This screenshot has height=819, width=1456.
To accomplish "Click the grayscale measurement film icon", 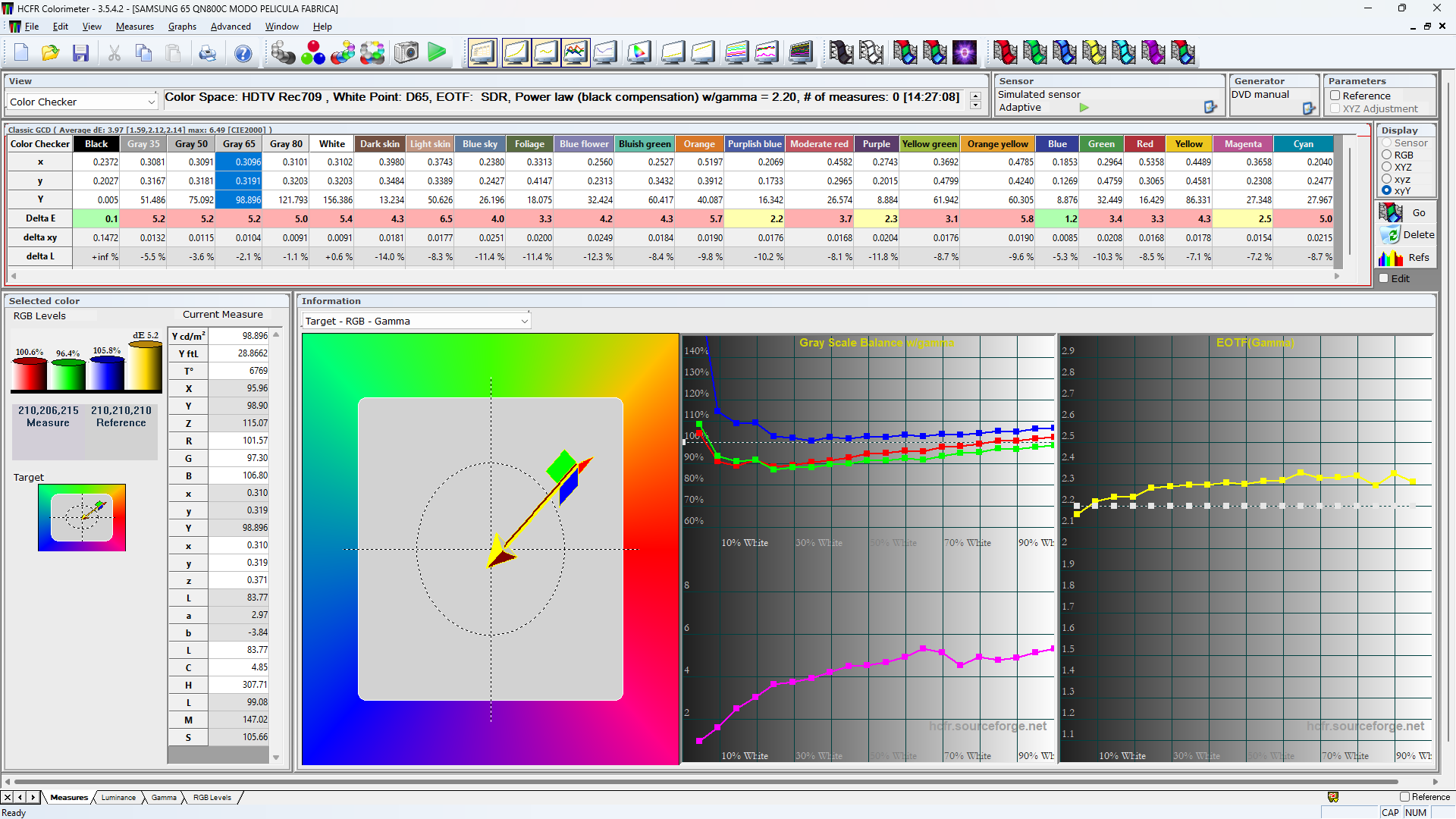I will 842,52.
